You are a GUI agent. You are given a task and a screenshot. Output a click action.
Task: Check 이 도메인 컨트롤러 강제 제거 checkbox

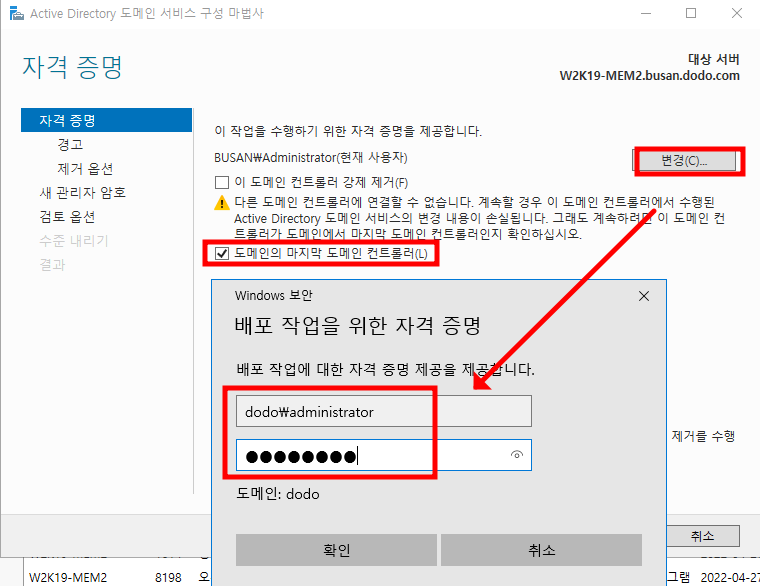click(x=222, y=183)
